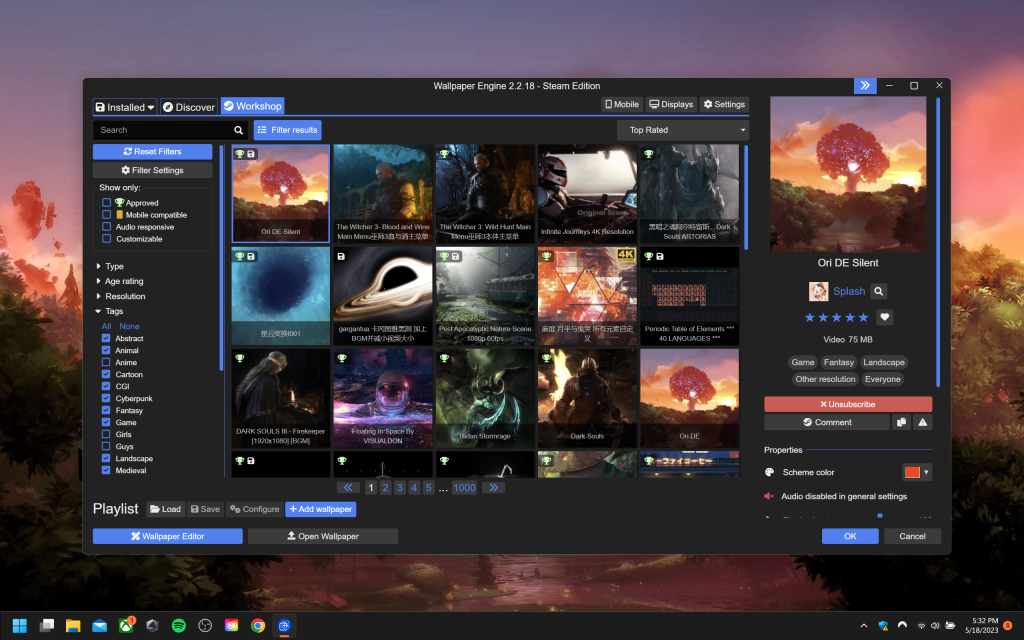Check the Customizable filter
The width and height of the screenshot is (1024, 640).
coord(106,238)
